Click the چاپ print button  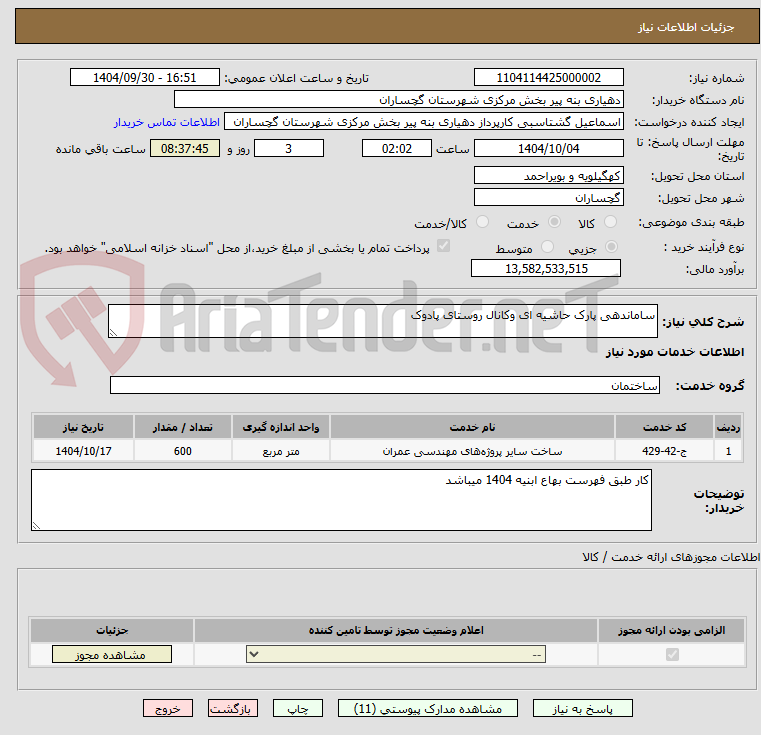pyautogui.click(x=298, y=708)
